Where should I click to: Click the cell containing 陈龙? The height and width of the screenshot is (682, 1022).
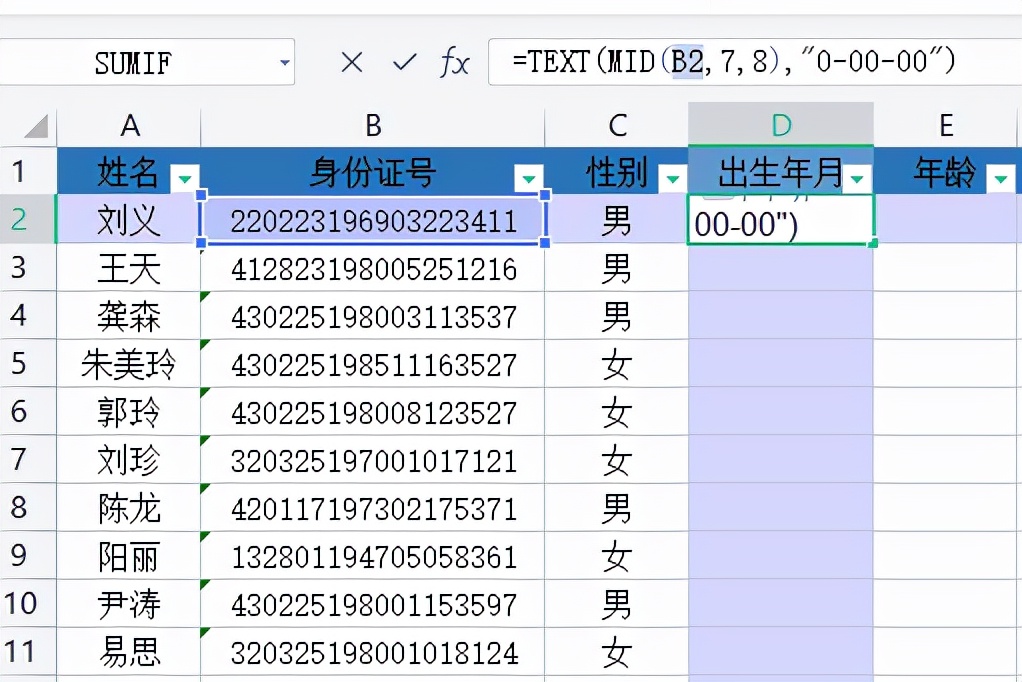pyautogui.click(x=129, y=507)
